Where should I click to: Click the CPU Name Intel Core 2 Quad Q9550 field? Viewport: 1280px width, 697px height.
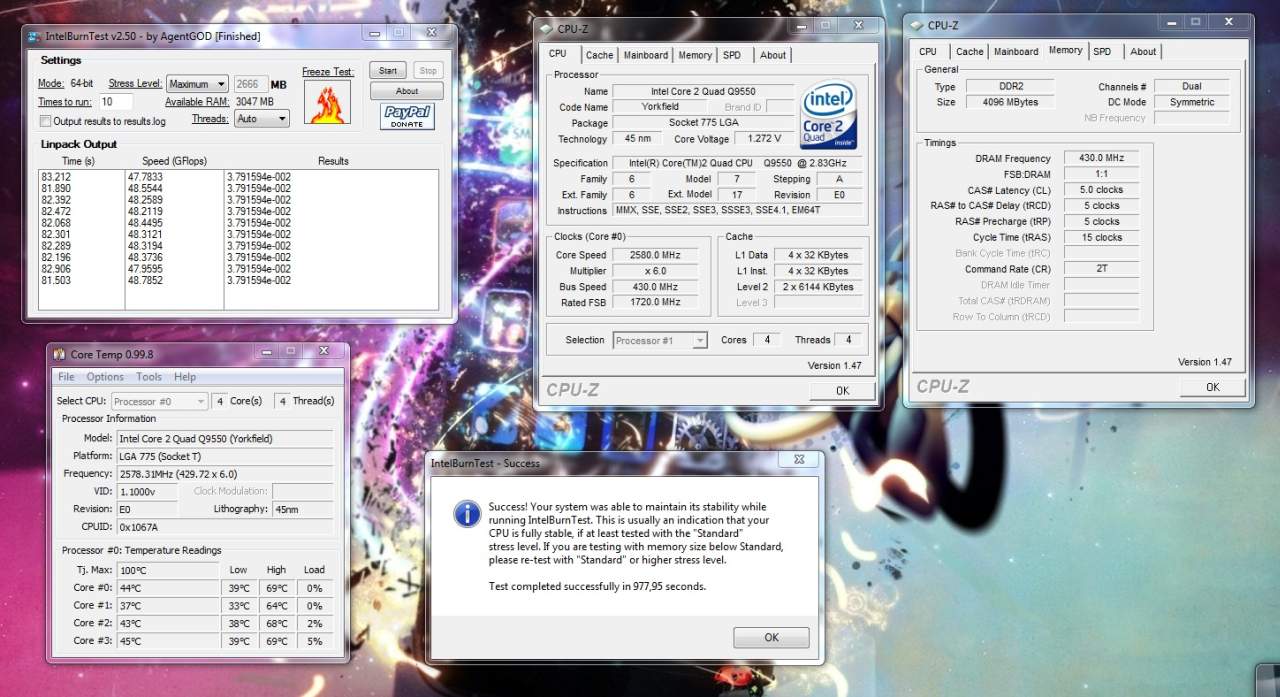point(704,91)
